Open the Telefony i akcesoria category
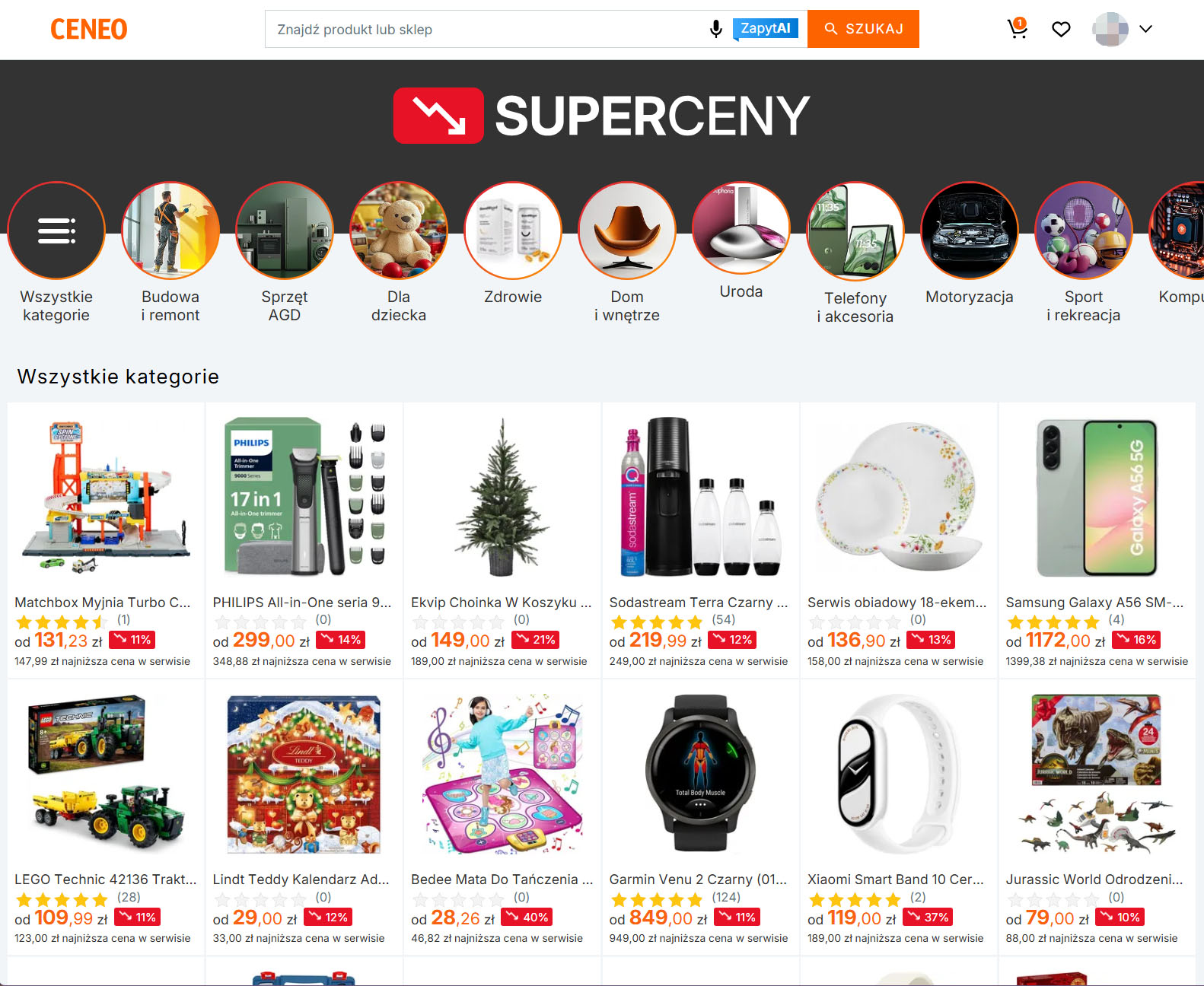The image size is (1204, 986). (x=855, y=231)
